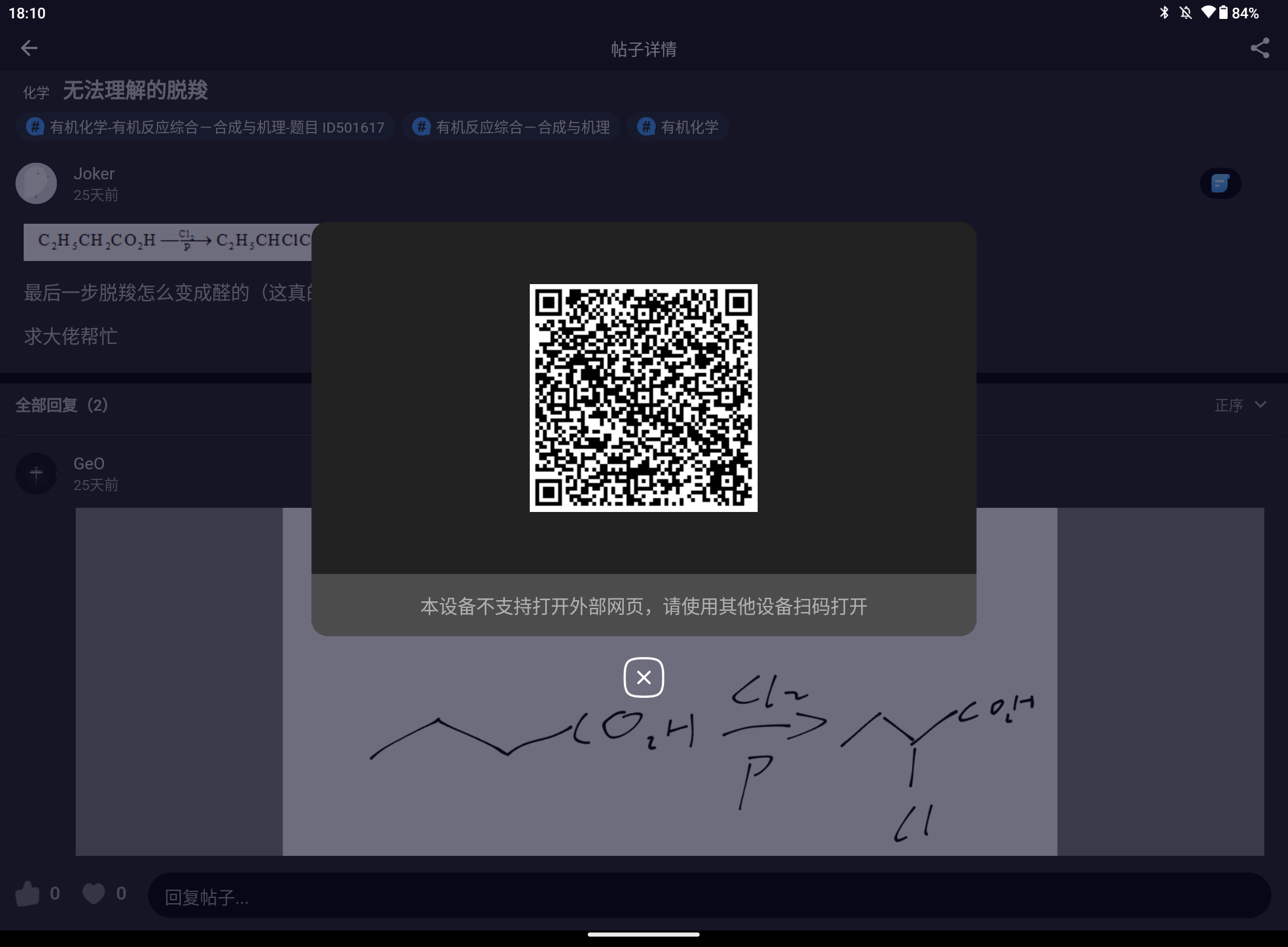
Task: Open the reaction equation image in the post
Action: (168, 242)
